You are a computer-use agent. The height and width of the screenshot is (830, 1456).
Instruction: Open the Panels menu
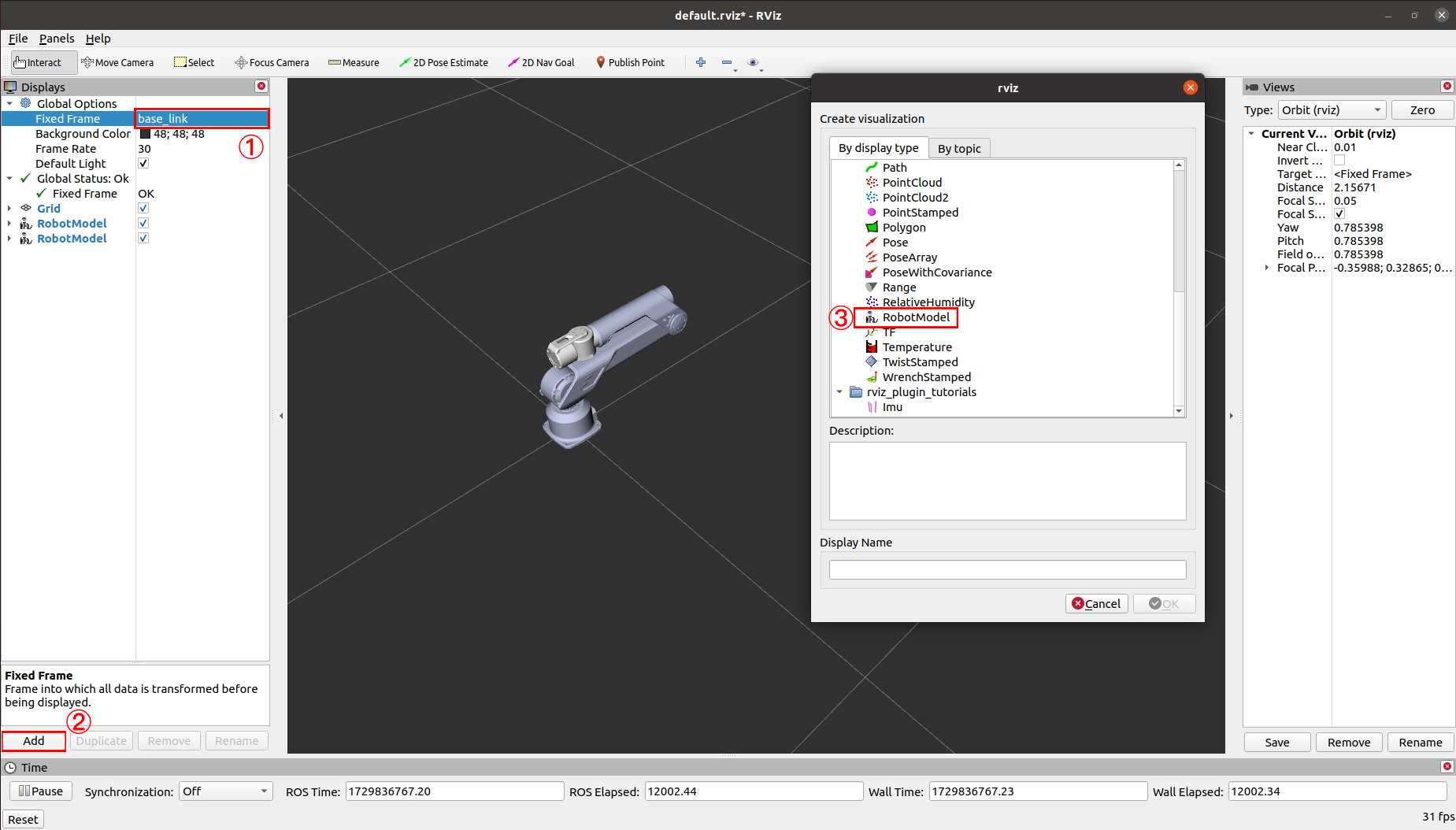(x=57, y=39)
